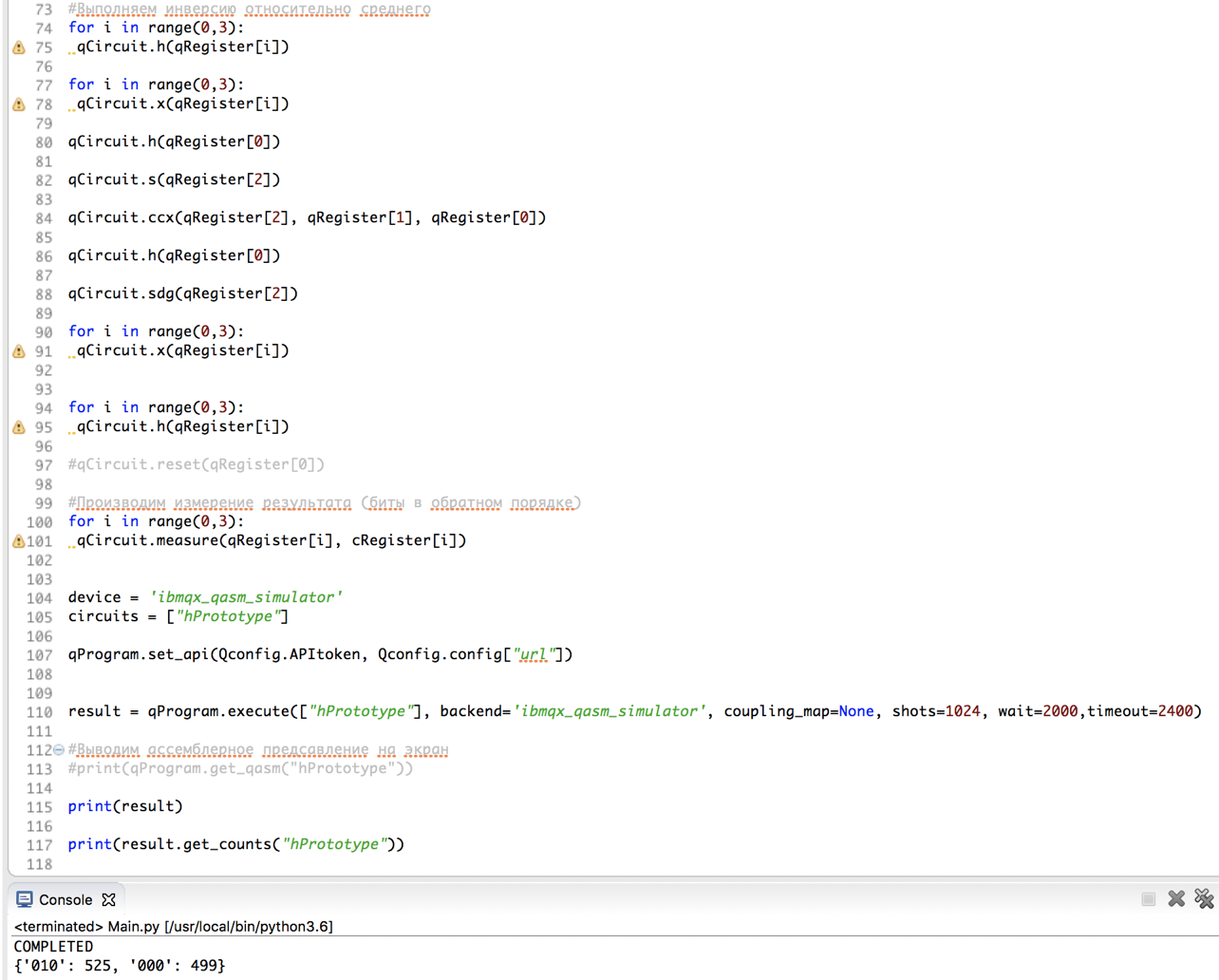Screen dimensions: 1219x980
Task: Click the warning marker on line 95
Action: click(x=19, y=426)
